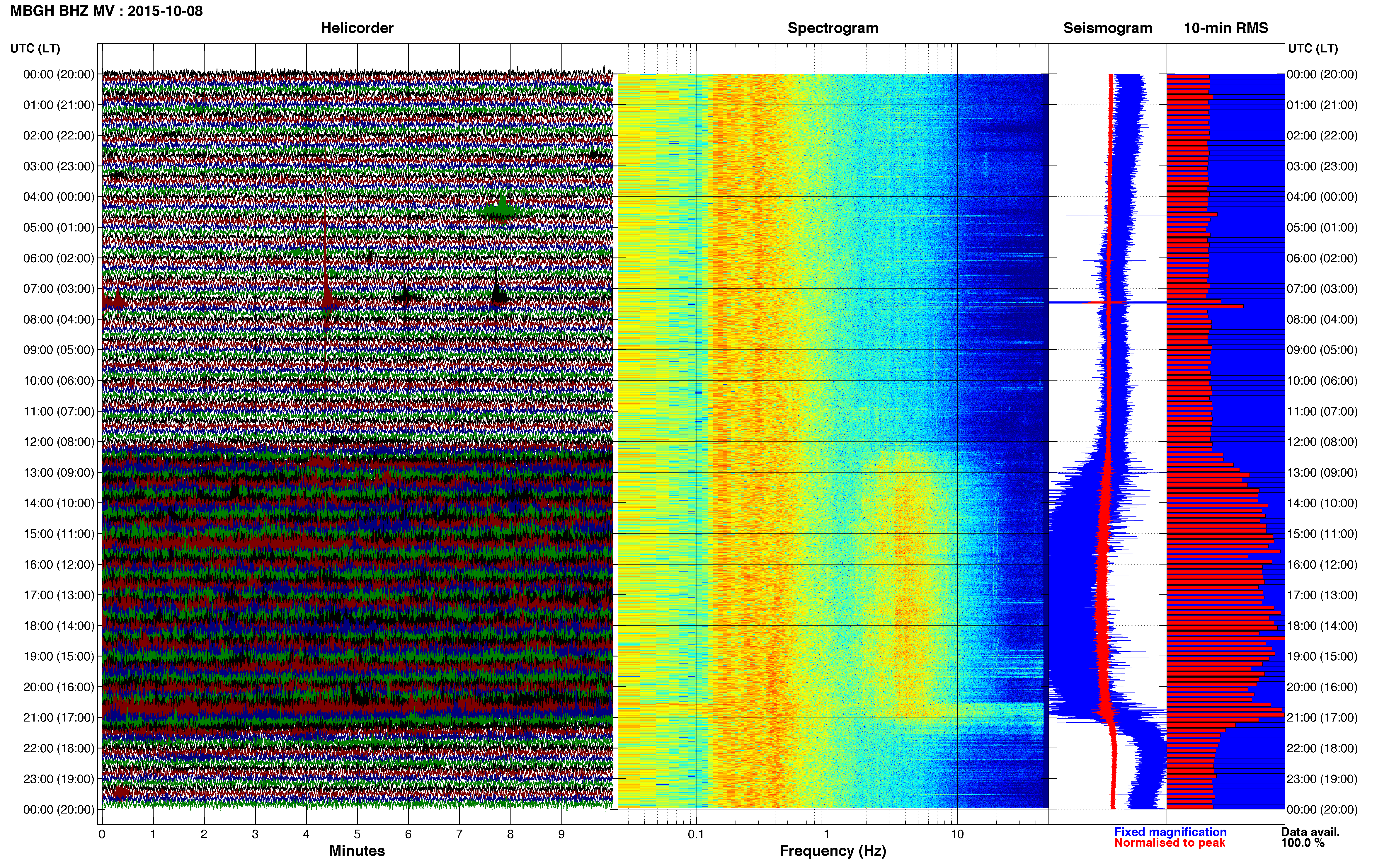Click the right 'UTC (LT)' axis label
This screenshot has height=868, width=1389.
(x=1313, y=48)
